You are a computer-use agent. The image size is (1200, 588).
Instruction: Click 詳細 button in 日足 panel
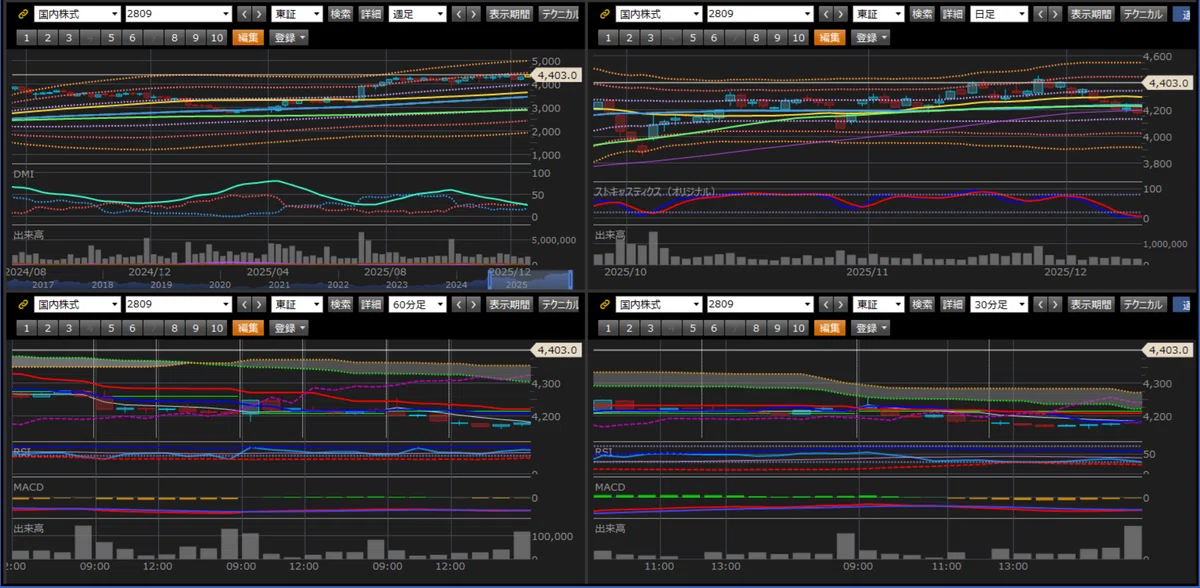point(953,15)
